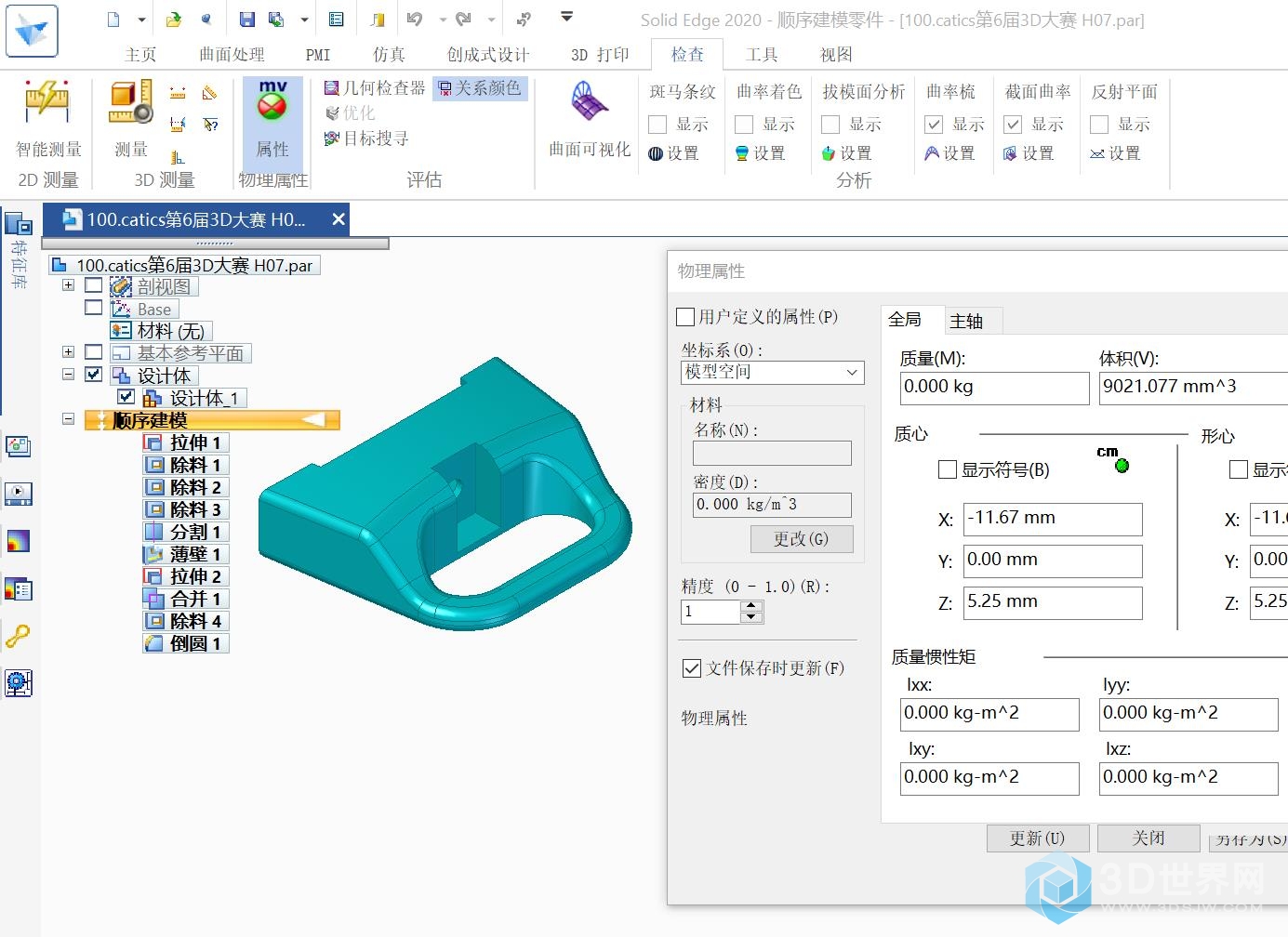Expand the 基本参考平面 tree node
Viewport: 1288px width, 937px height.
pos(68,352)
